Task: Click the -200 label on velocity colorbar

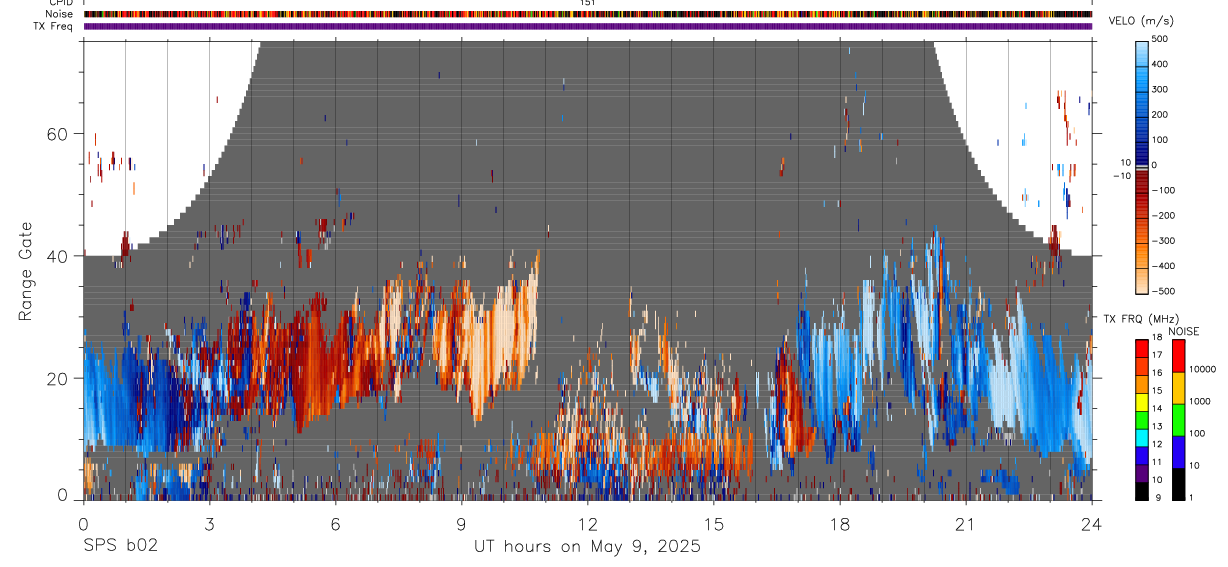Action: [x=1164, y=216]
